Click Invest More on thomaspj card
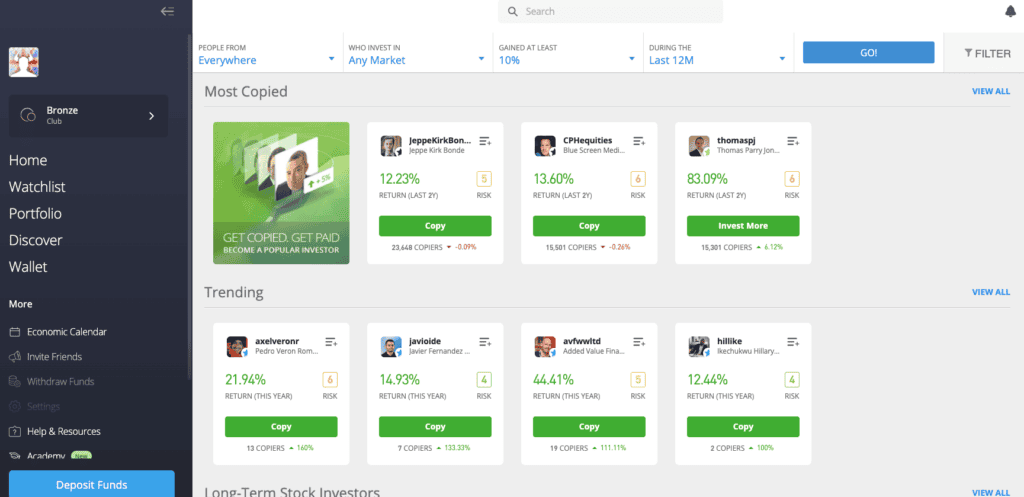Screen dimensions: 1024x497 click(x=743, y=226)
